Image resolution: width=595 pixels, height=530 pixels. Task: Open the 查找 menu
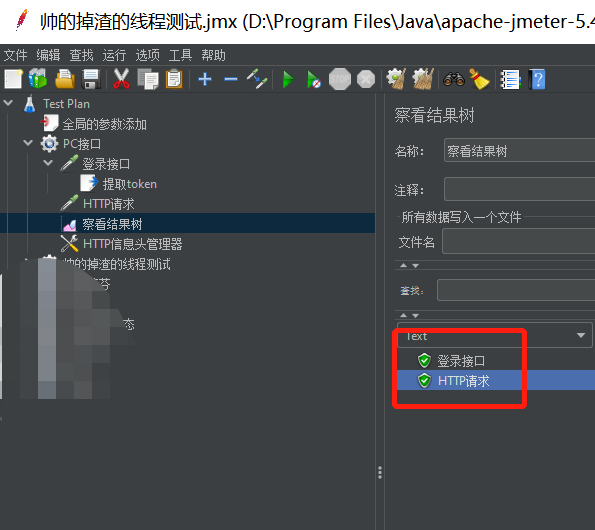pyautogui.click(x=81, y=55)
